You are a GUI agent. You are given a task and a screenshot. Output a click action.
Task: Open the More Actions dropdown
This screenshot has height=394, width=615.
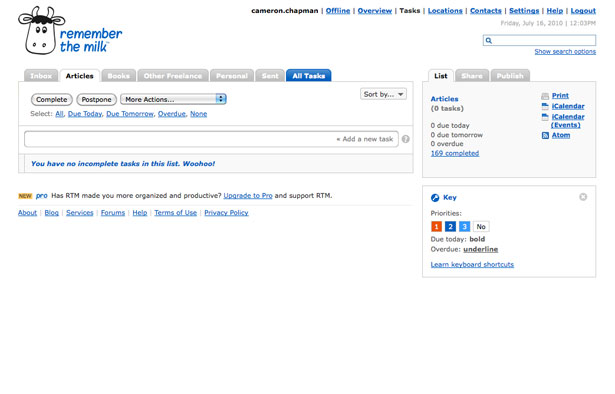(x=173, y=99)
